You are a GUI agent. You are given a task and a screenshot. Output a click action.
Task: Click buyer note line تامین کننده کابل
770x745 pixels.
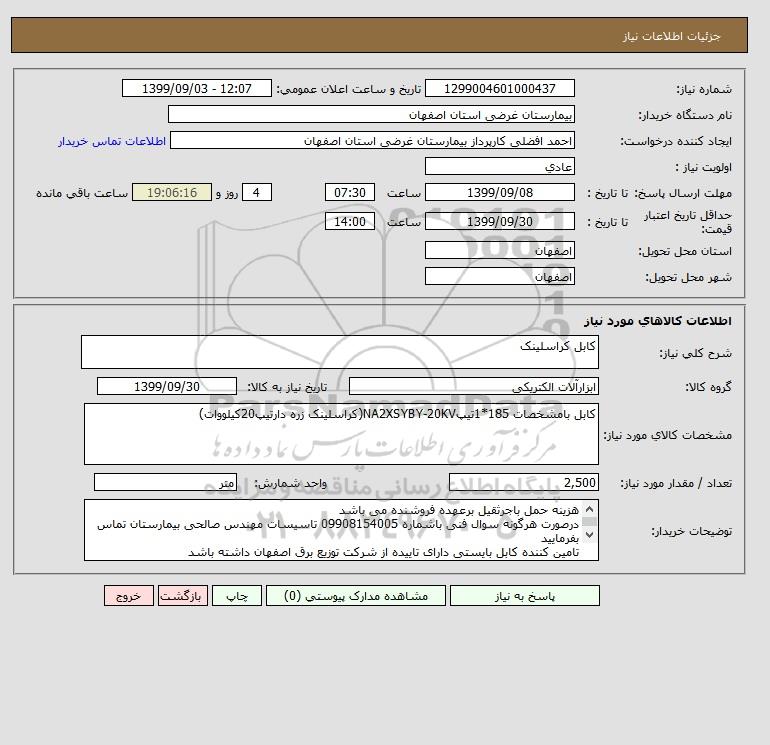pos(384,552)
